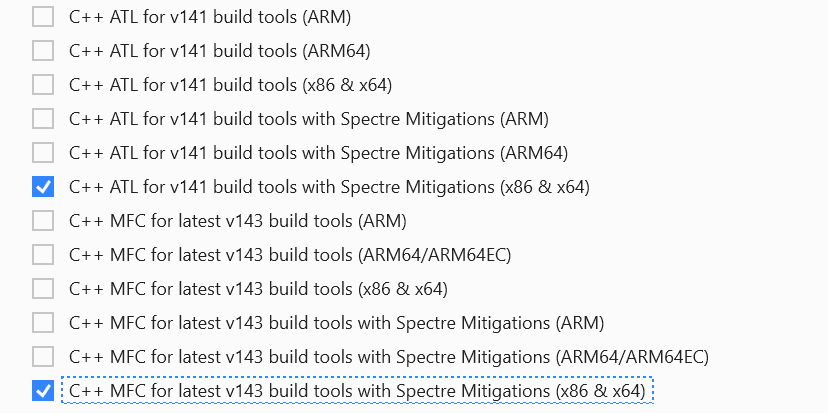Click label C++ ATL for v141 build tools (ARM)

[210, 17]
